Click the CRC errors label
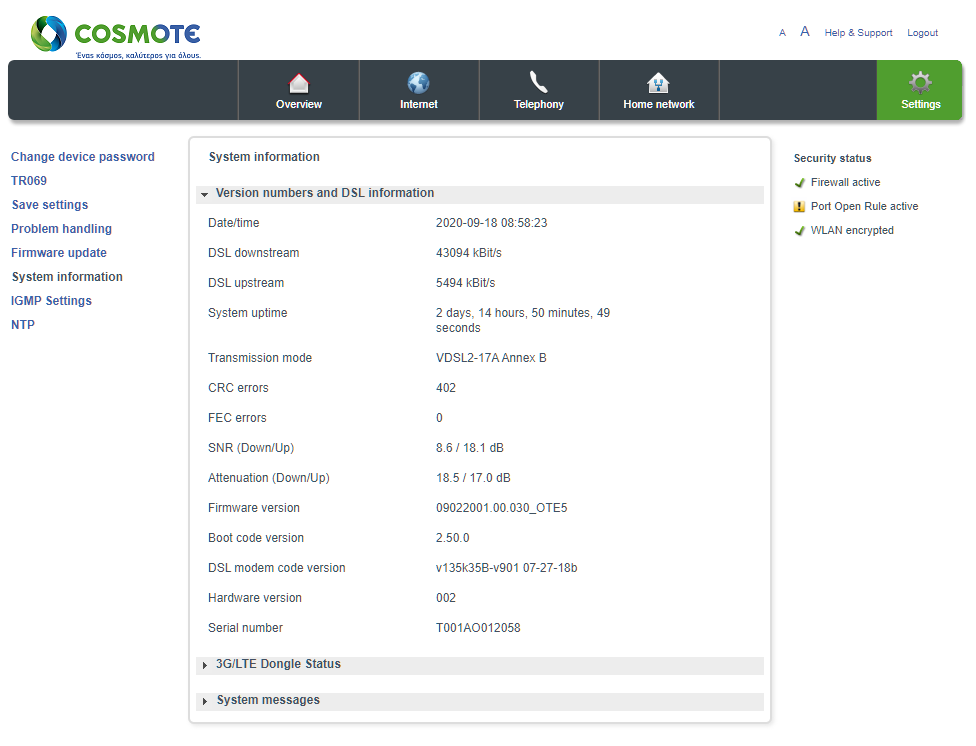Screen dimensions: 976x746 tap(238, 388)
